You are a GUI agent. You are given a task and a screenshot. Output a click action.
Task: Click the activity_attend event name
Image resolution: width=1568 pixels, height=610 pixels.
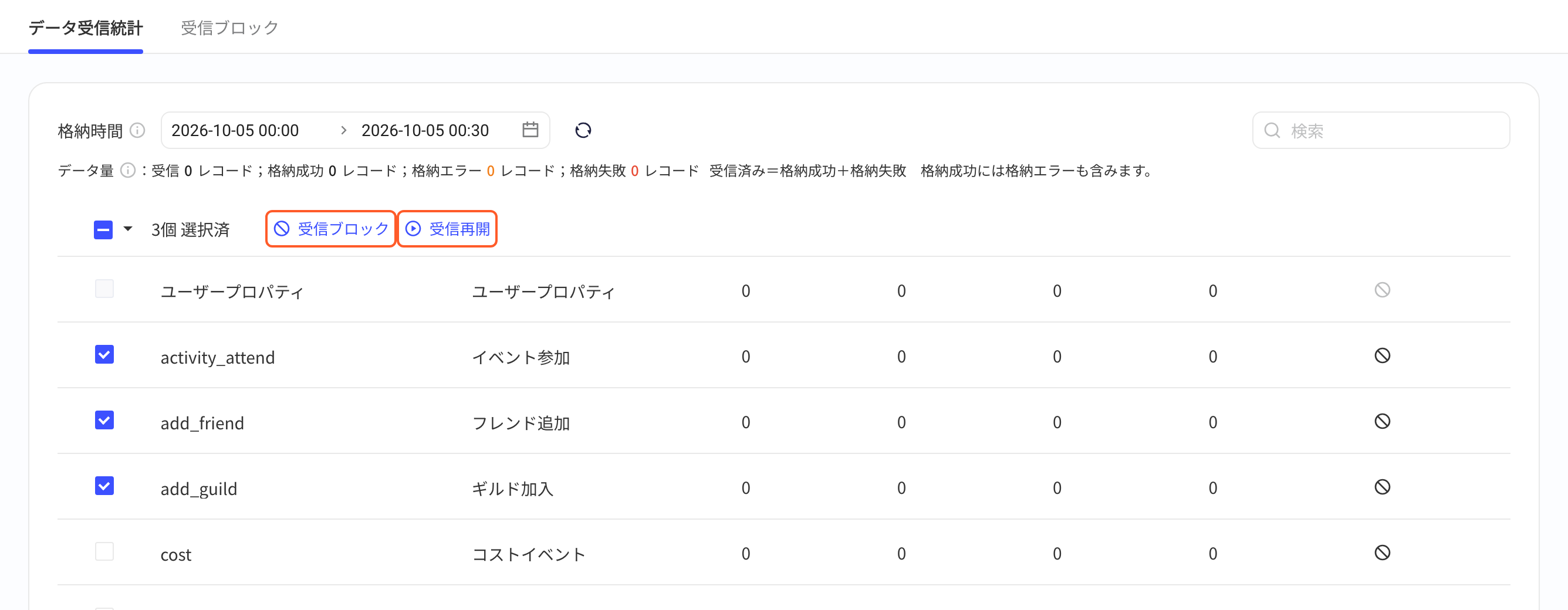click(x=217, y=357)
